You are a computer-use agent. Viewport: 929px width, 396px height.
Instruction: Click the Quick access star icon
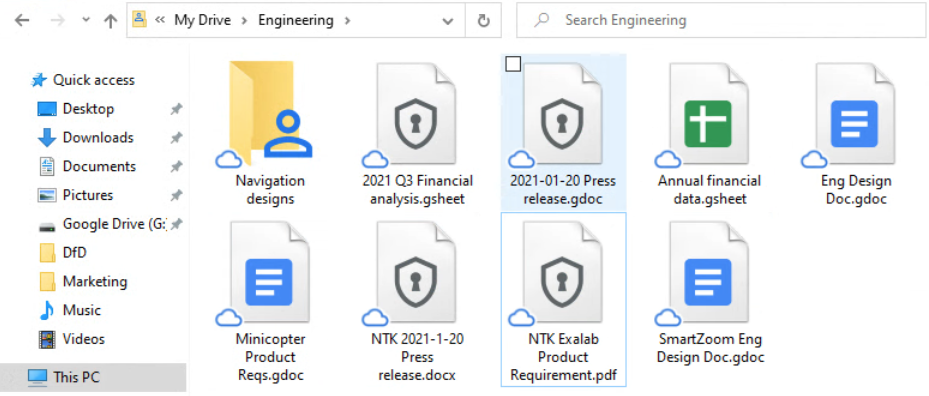(x=39, y=80)
